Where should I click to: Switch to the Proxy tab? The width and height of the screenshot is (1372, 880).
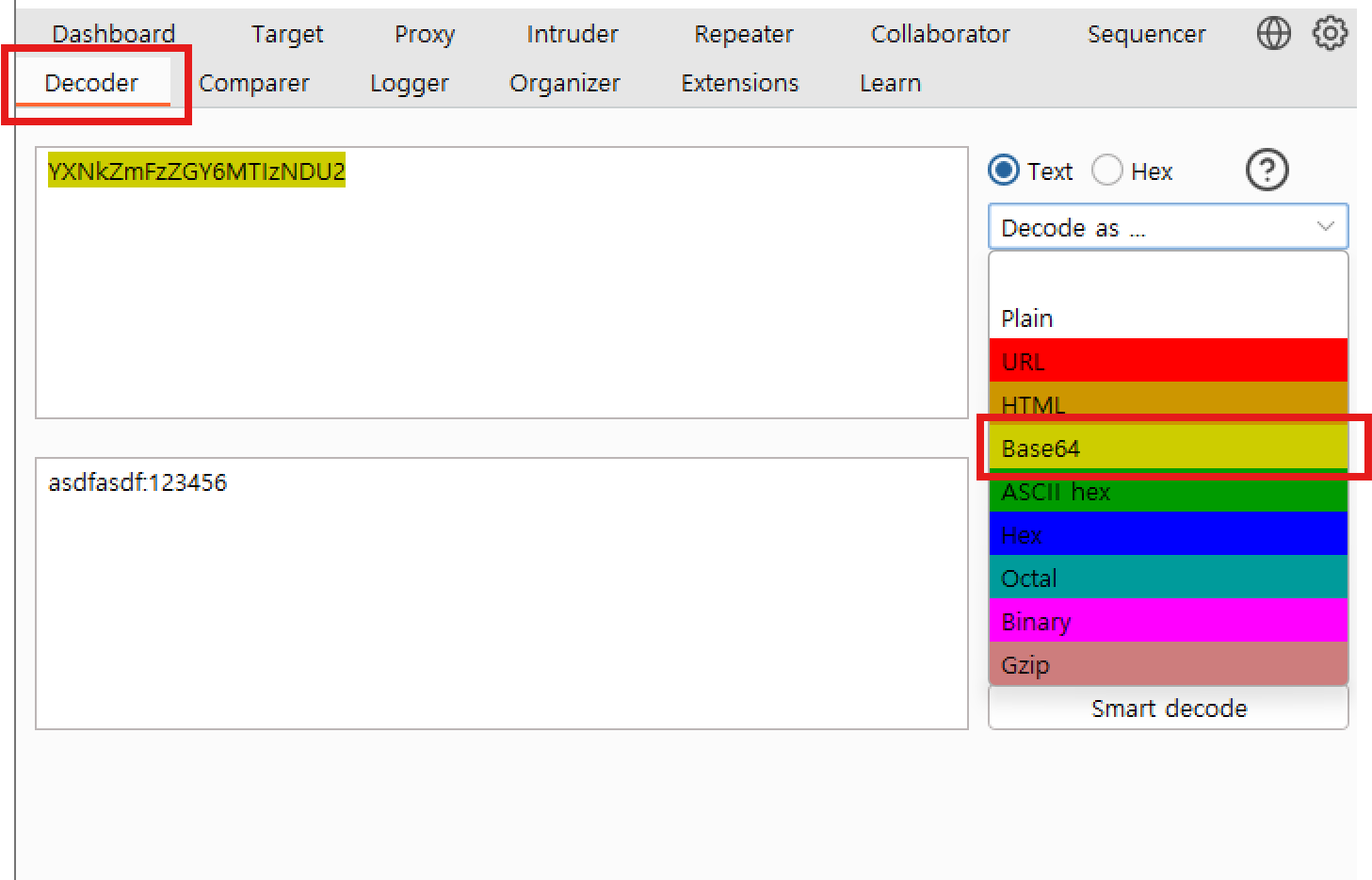click(x=425, y=34)
